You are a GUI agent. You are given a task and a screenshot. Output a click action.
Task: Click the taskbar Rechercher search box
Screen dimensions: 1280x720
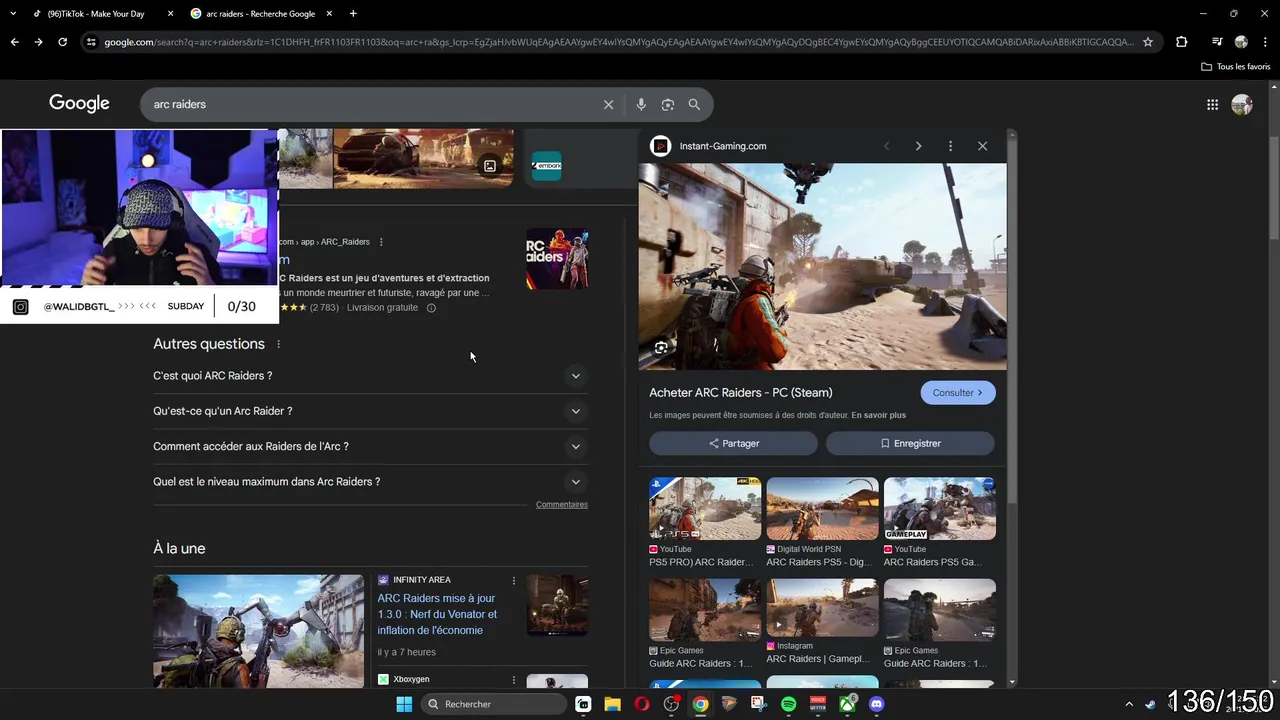tap(494, 704)
